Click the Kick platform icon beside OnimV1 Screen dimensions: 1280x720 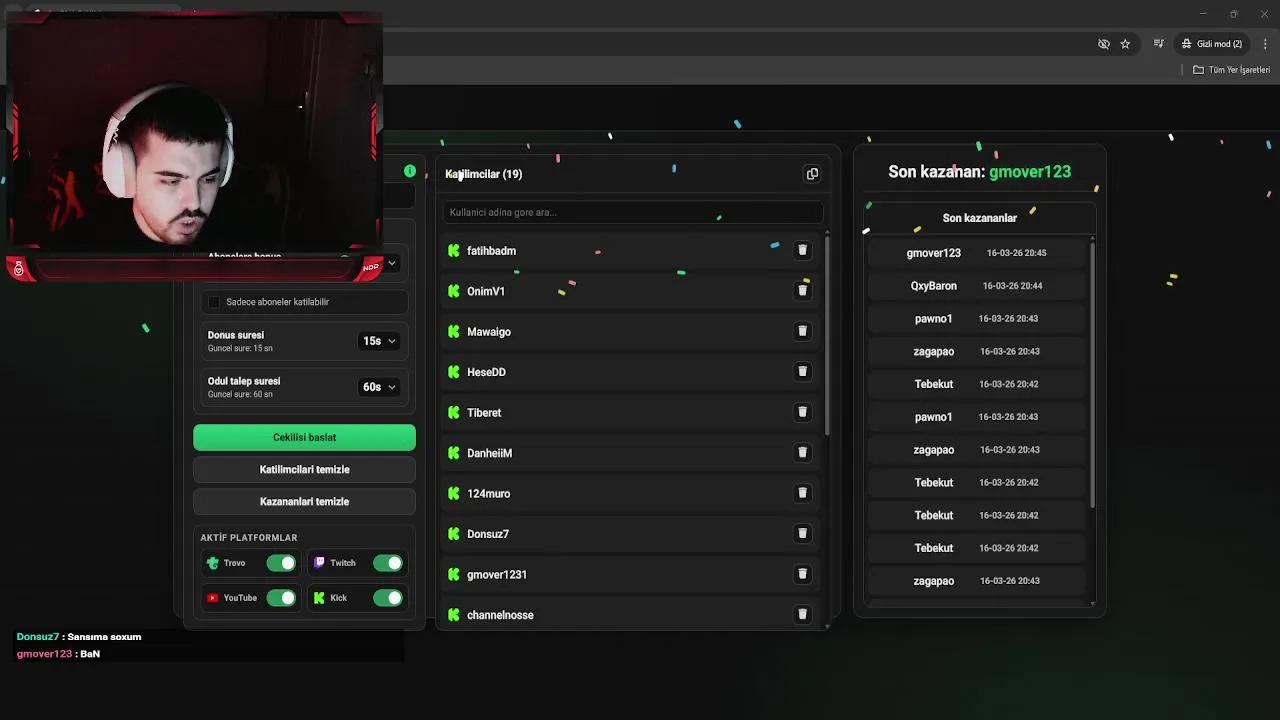click(455, 291)
